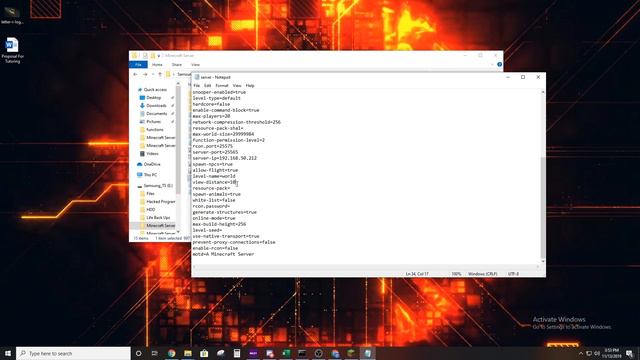
Task: Click the 'Ln 34, Col 17' status bar entry
Action: coord(417,274)
